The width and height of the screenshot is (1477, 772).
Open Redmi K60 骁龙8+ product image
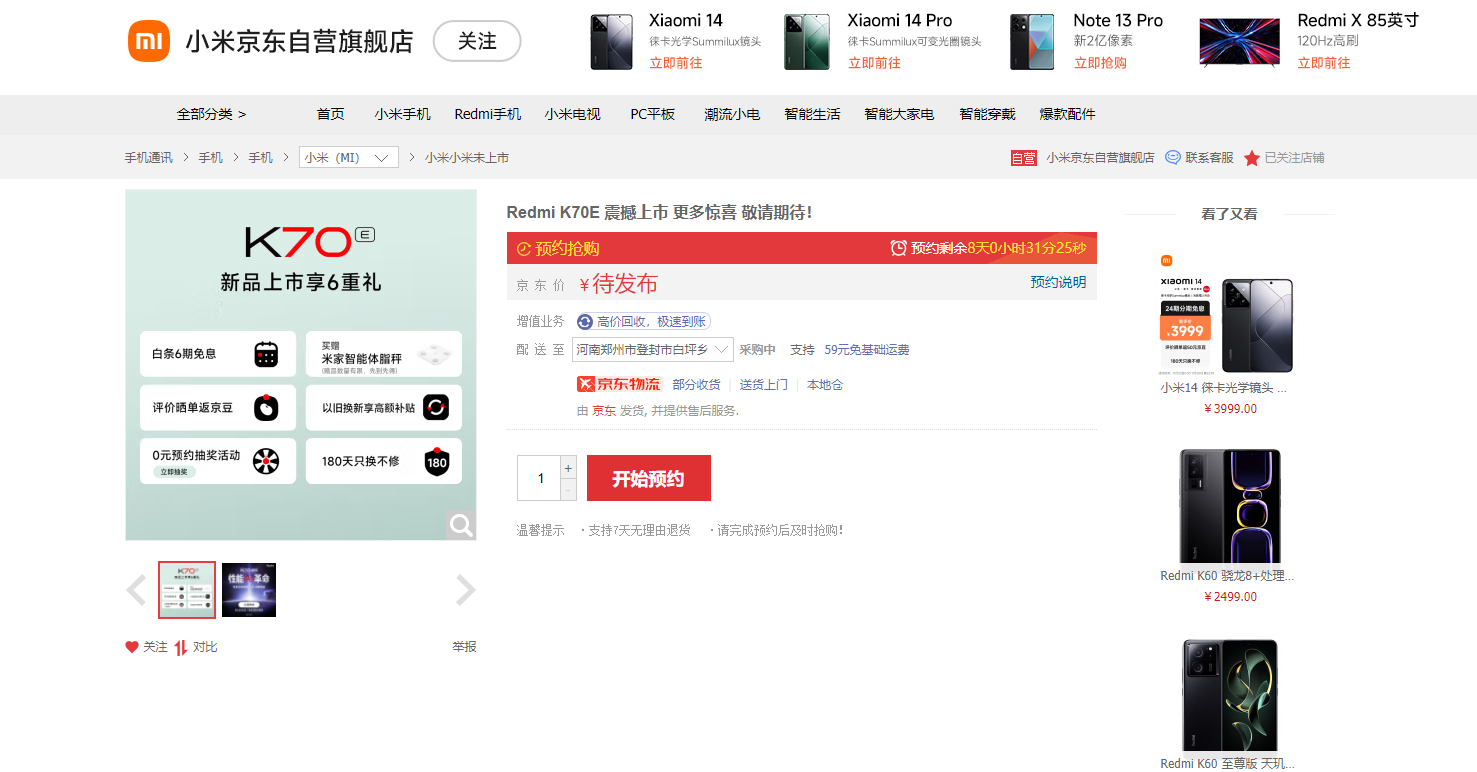[x=1229, y=505]
